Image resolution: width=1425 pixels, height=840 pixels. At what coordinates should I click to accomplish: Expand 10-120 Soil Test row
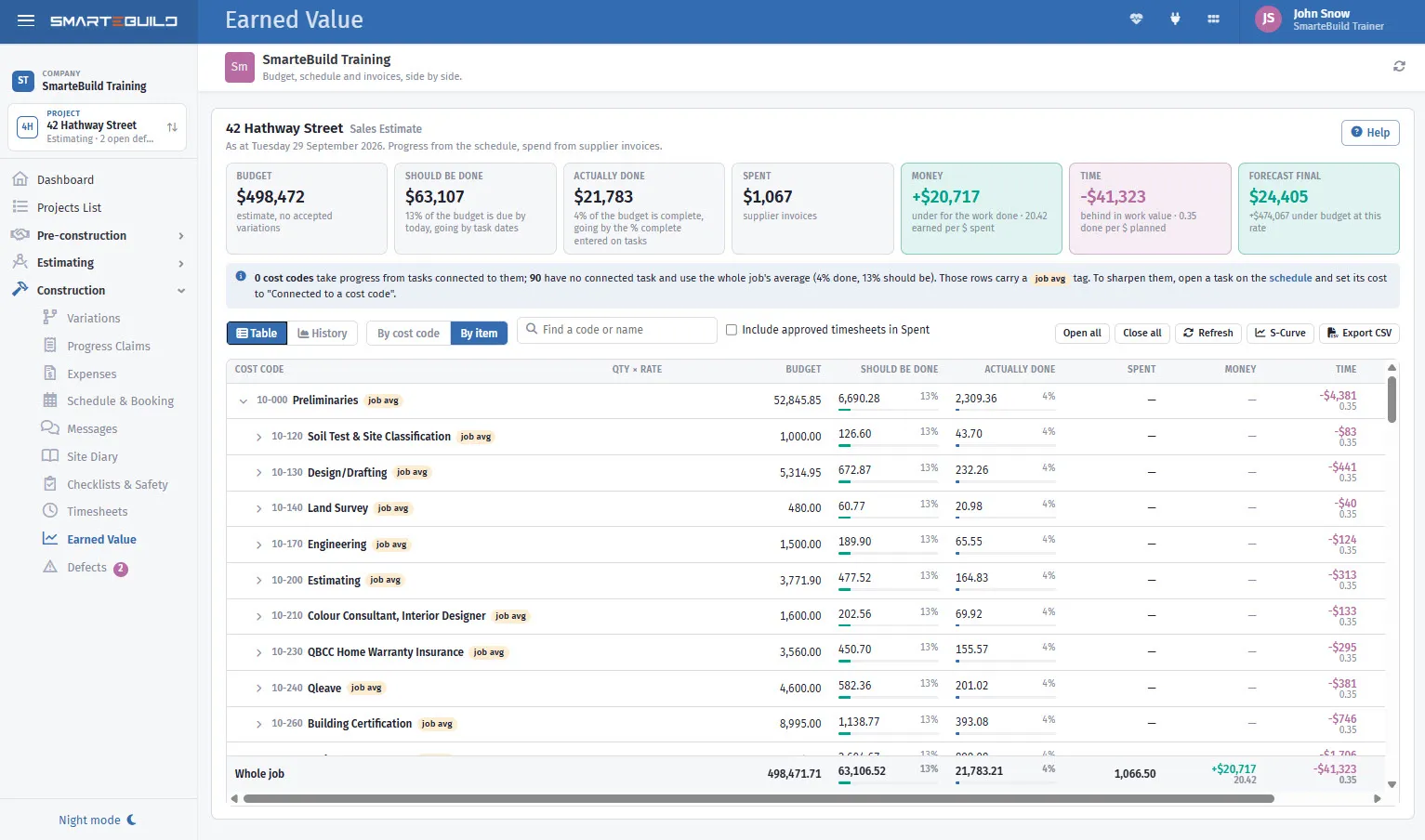point(258,437)
